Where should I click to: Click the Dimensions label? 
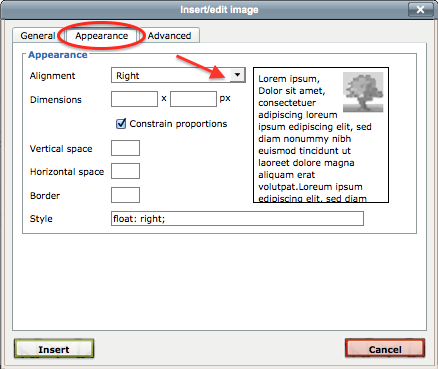click(56, 100)
